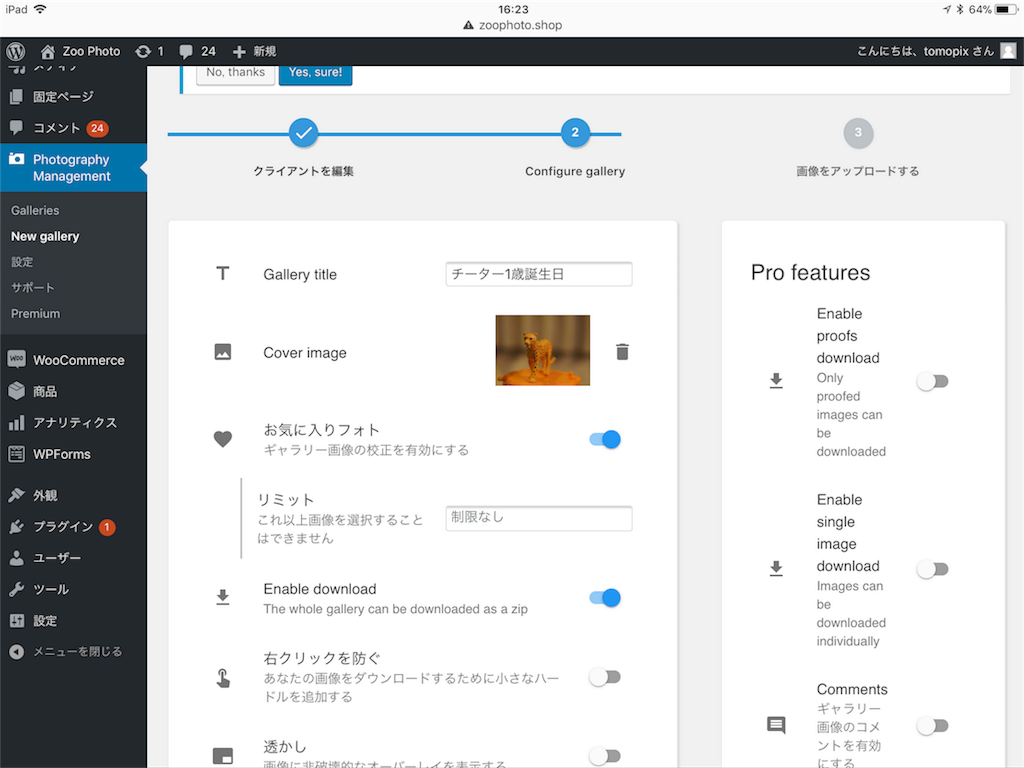1024x768 pixels.
Task: Open Premium submenu item
Action: point(35,313)
